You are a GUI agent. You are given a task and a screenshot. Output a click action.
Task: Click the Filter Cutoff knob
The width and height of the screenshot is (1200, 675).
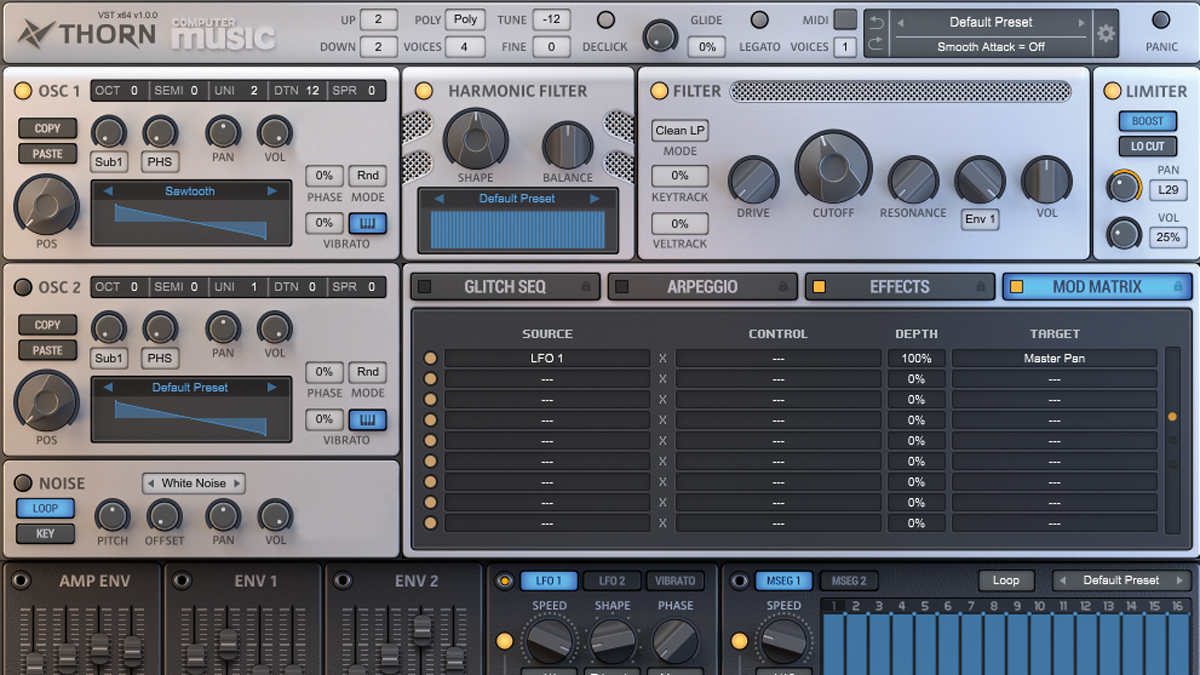point(833,167)
